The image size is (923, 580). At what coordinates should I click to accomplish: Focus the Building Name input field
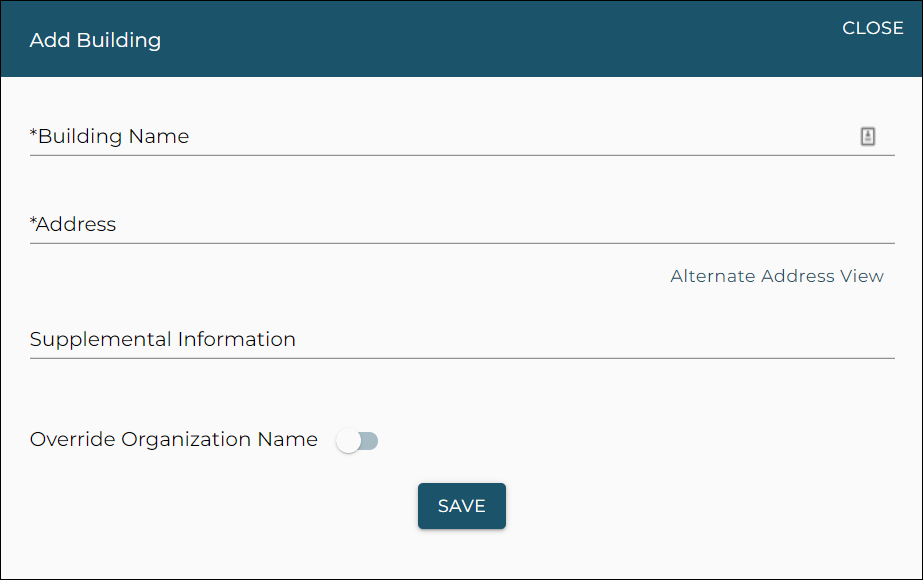[440, 137]
